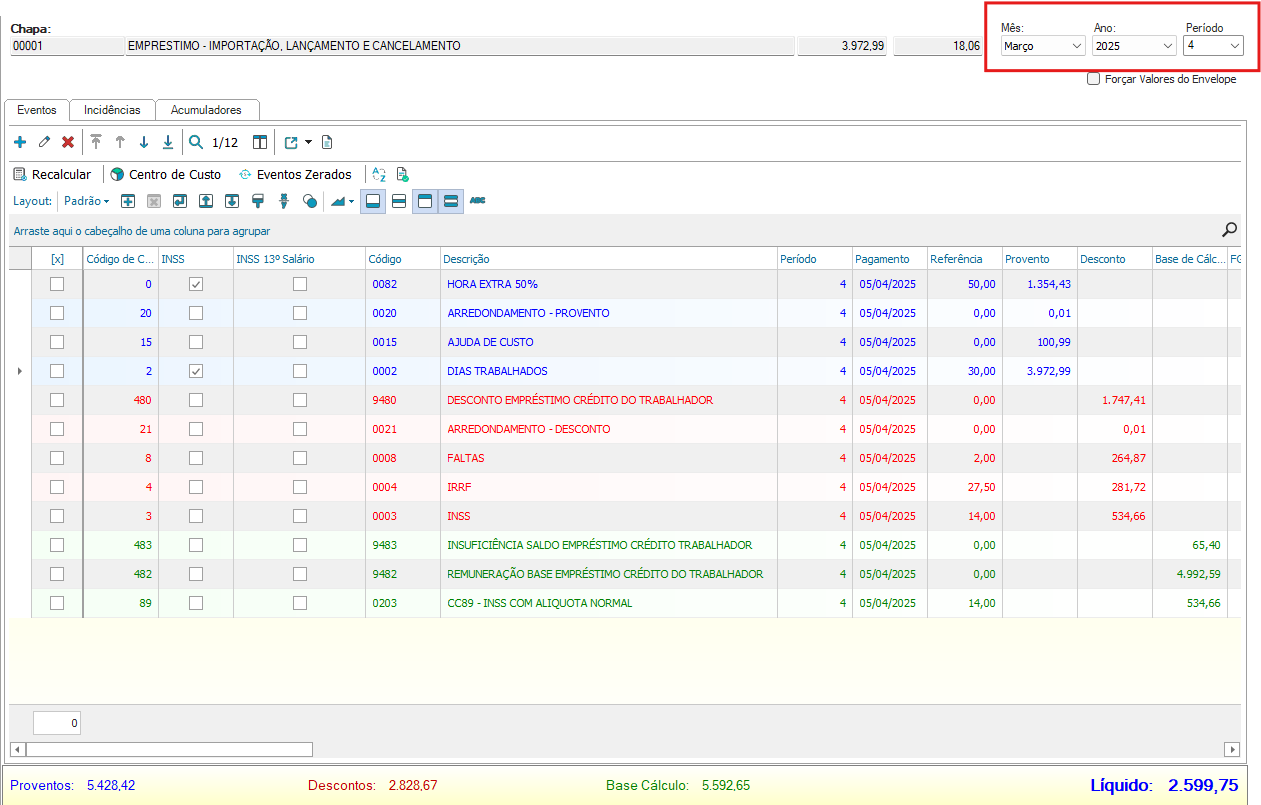Open search magnifier at grid top right
The height and width of the screenshot is (805, 1261).
(1229, 230)
